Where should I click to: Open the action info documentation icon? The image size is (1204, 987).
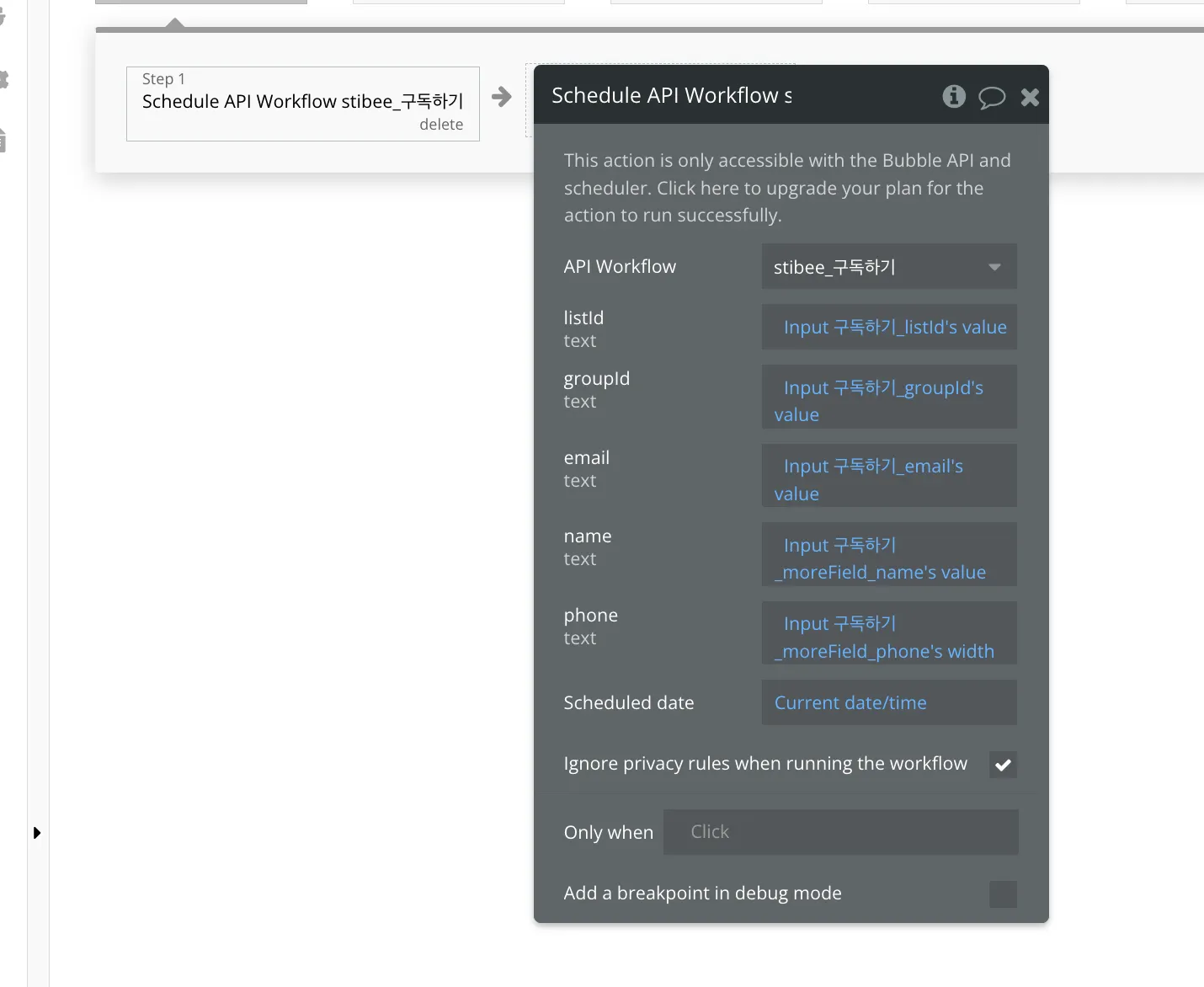point(953,96)
